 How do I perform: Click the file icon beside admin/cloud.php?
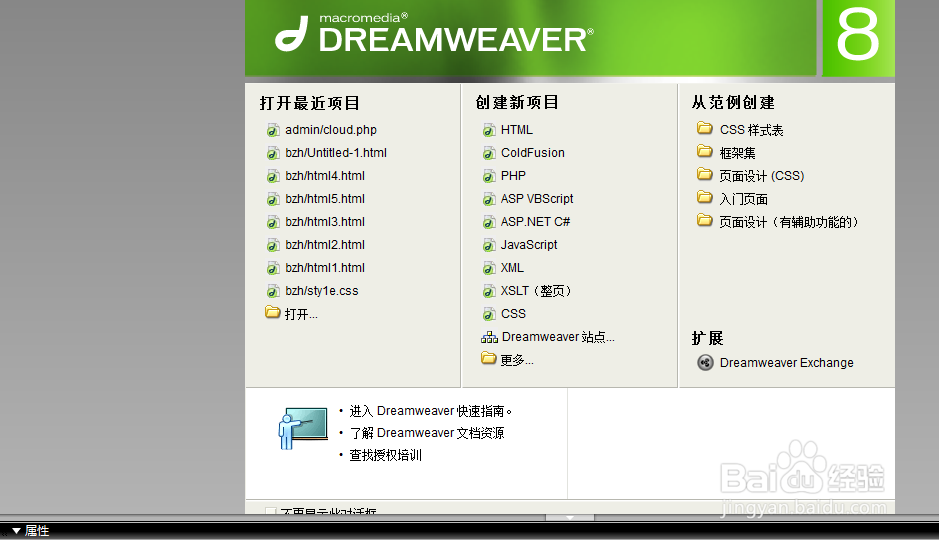[273, 130]
